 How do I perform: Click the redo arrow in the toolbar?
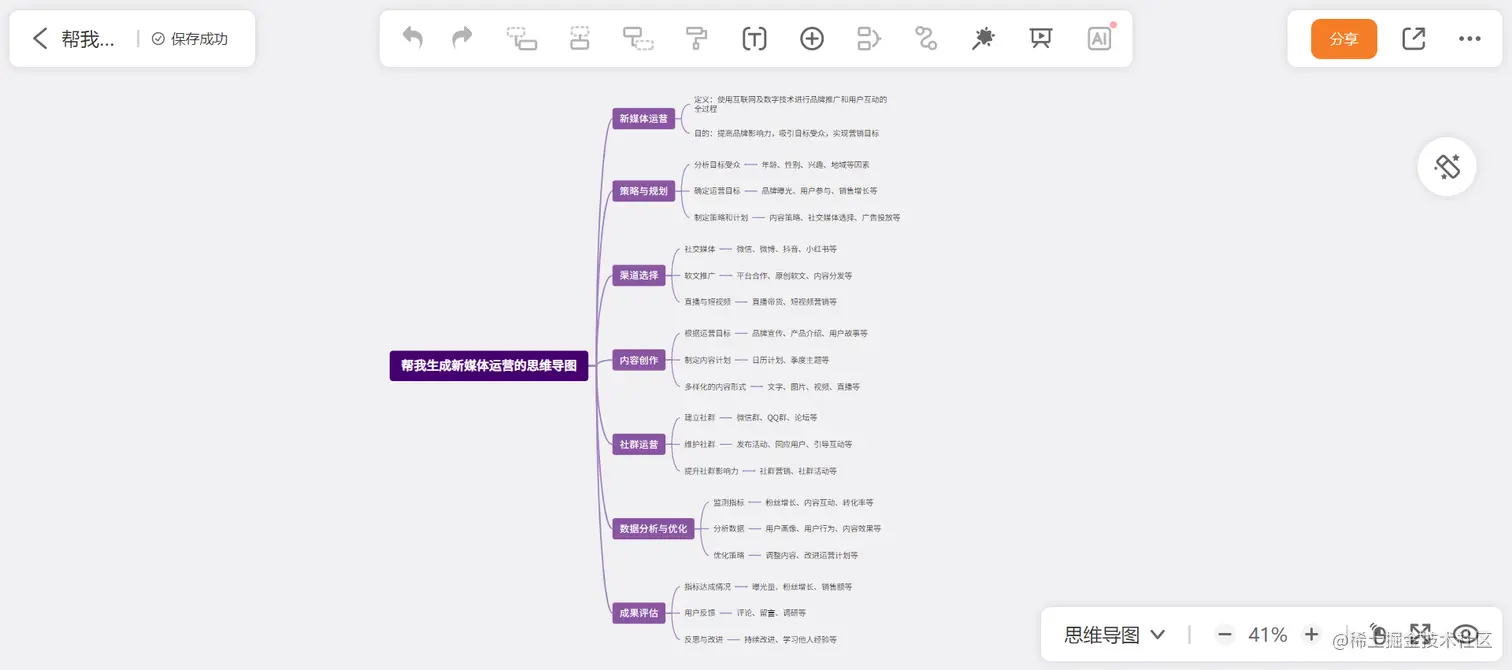pos(462,38)
